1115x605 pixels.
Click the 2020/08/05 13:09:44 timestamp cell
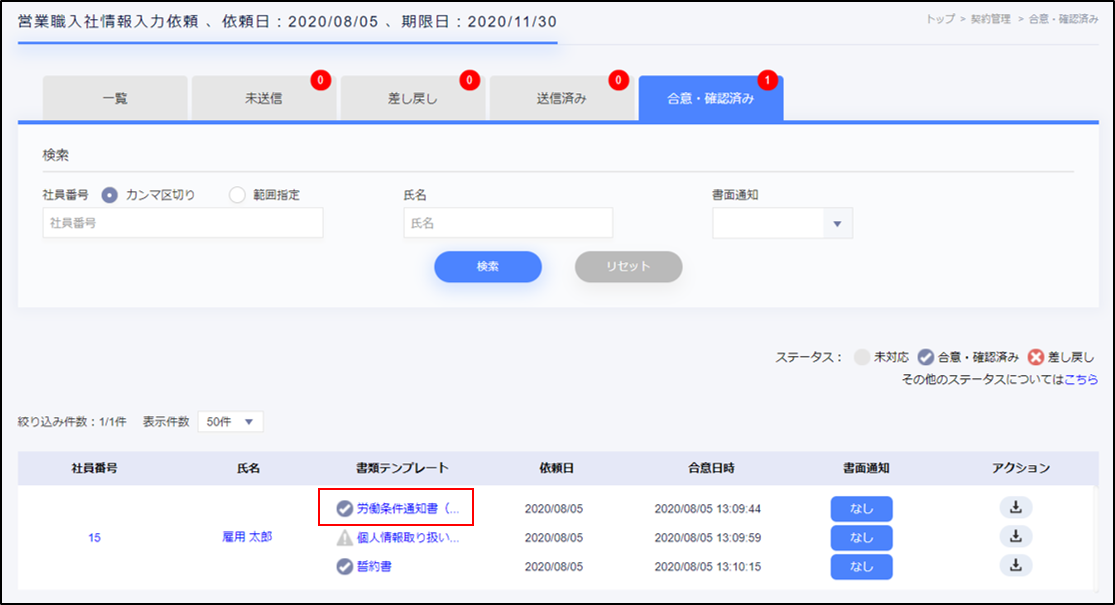(x=708, y=508)
